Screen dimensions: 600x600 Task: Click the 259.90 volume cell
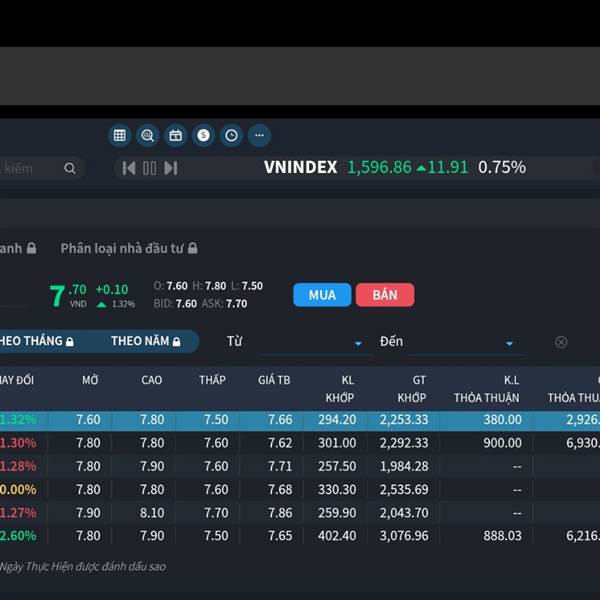tap(337, 513)
